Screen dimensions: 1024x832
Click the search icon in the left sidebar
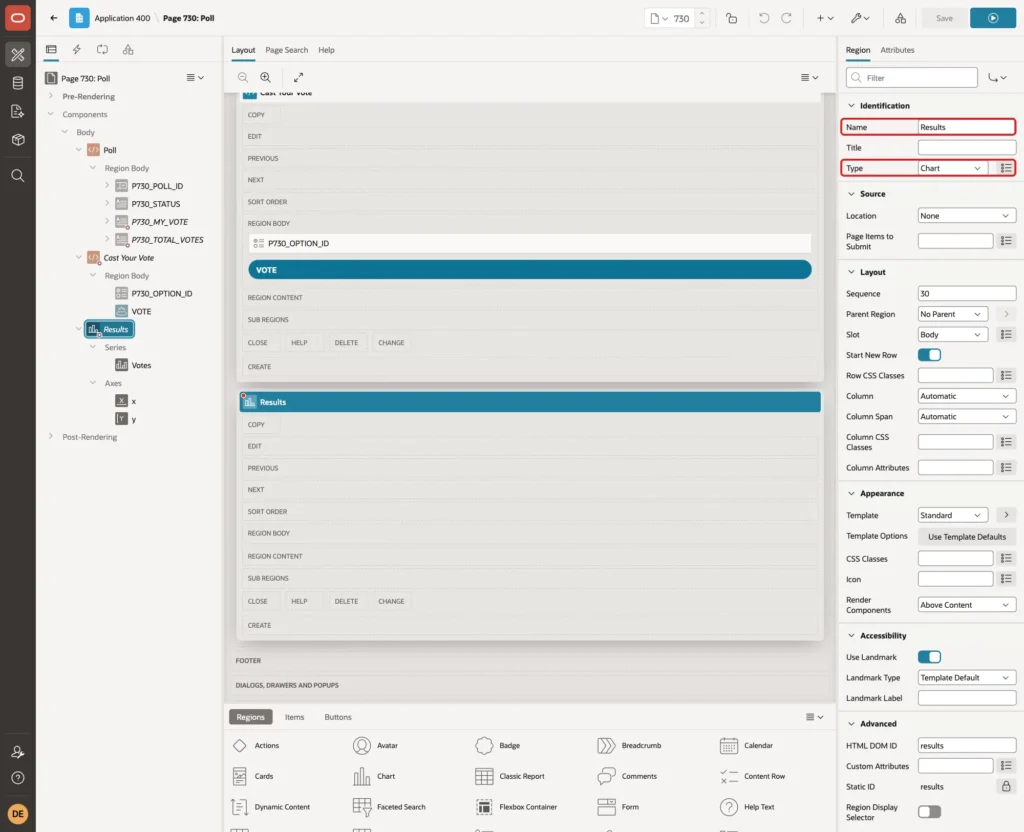18,176
